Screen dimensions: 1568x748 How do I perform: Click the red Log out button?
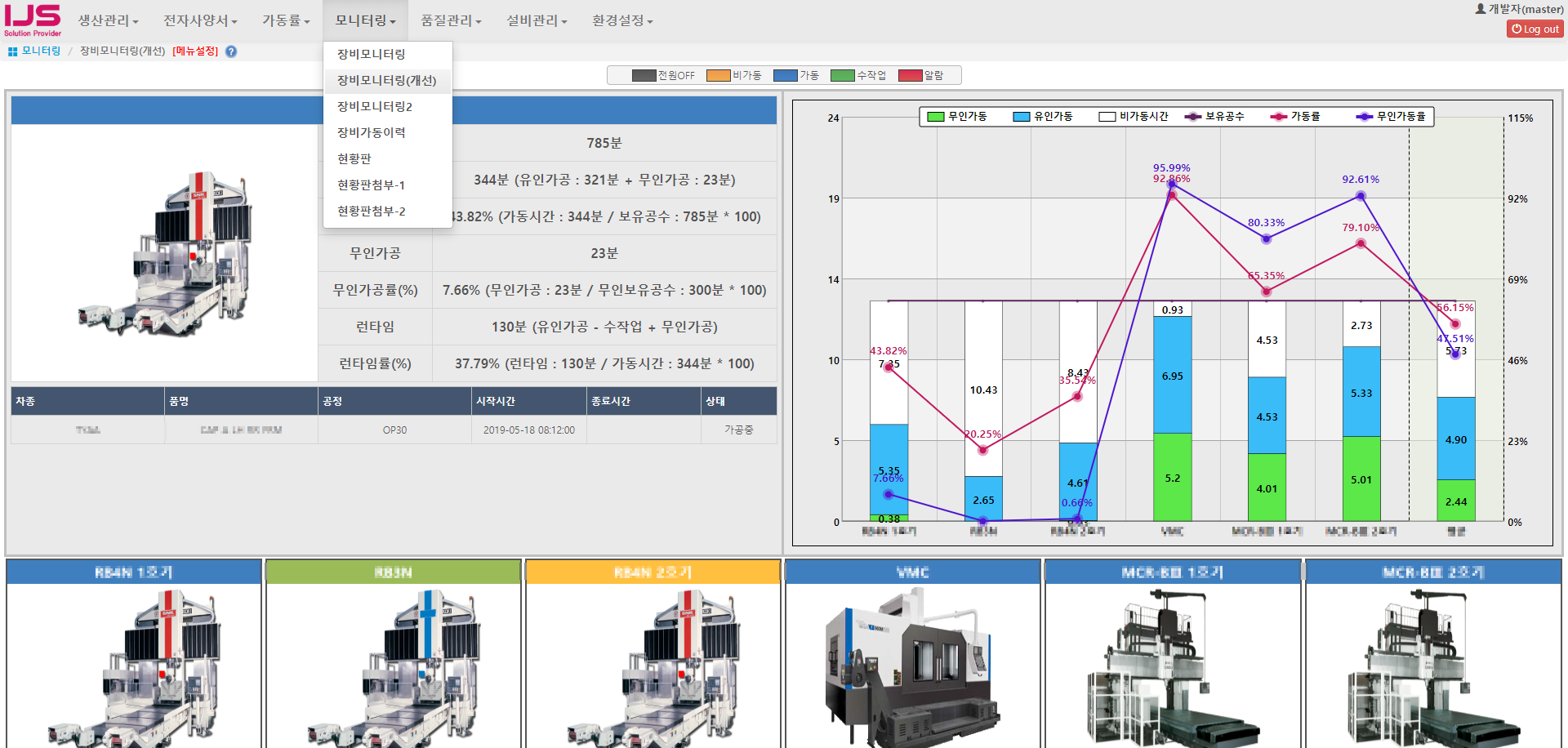point(1535,29)
